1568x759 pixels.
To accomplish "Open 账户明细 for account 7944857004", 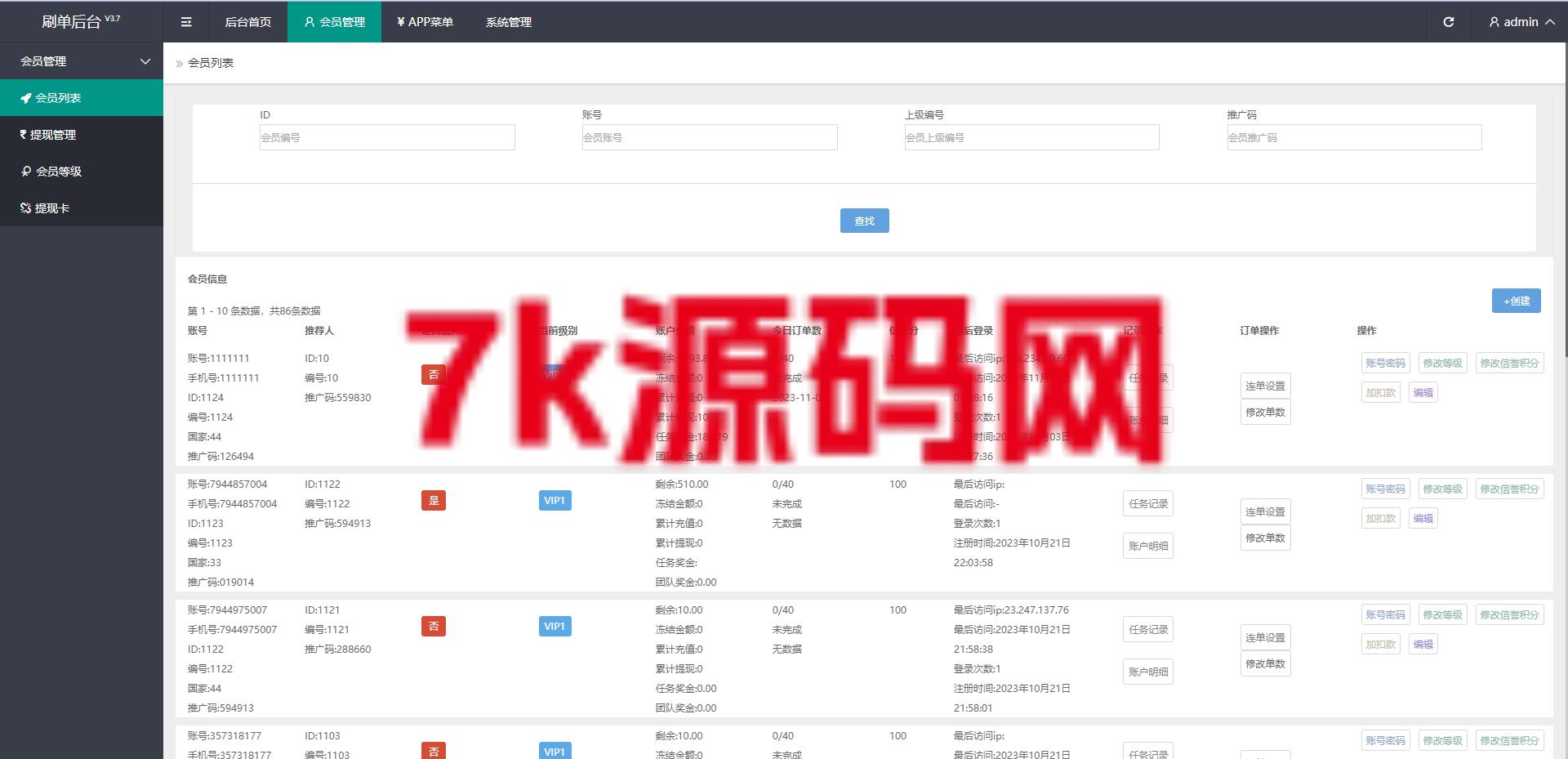I will [1148, 546].
